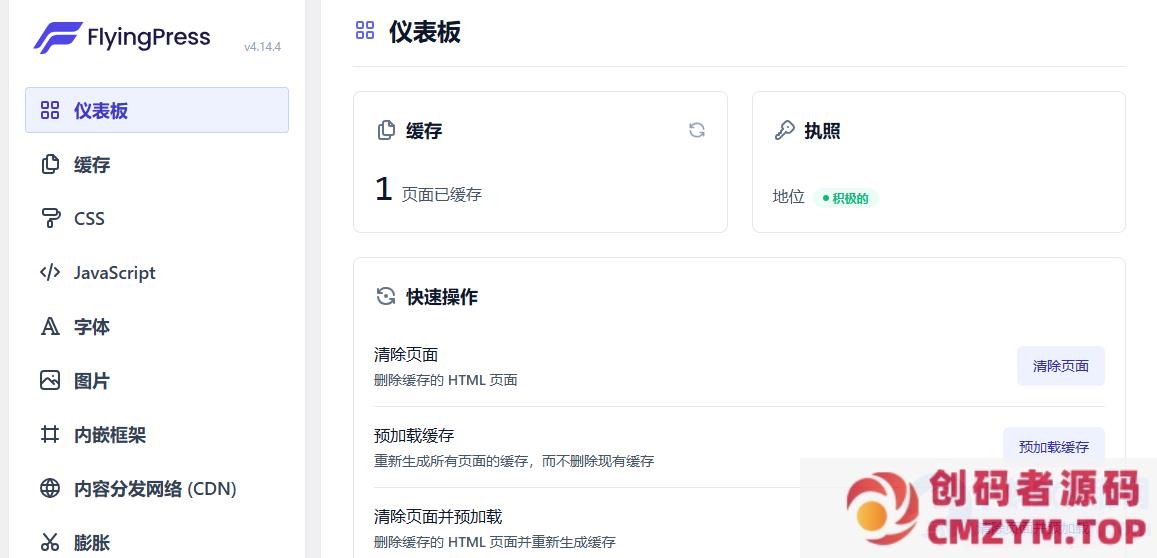The height and width of the screenshot is (558, 1157).
Task: Click the FlyingPress logo icon
Action: (x=57, y=38)
